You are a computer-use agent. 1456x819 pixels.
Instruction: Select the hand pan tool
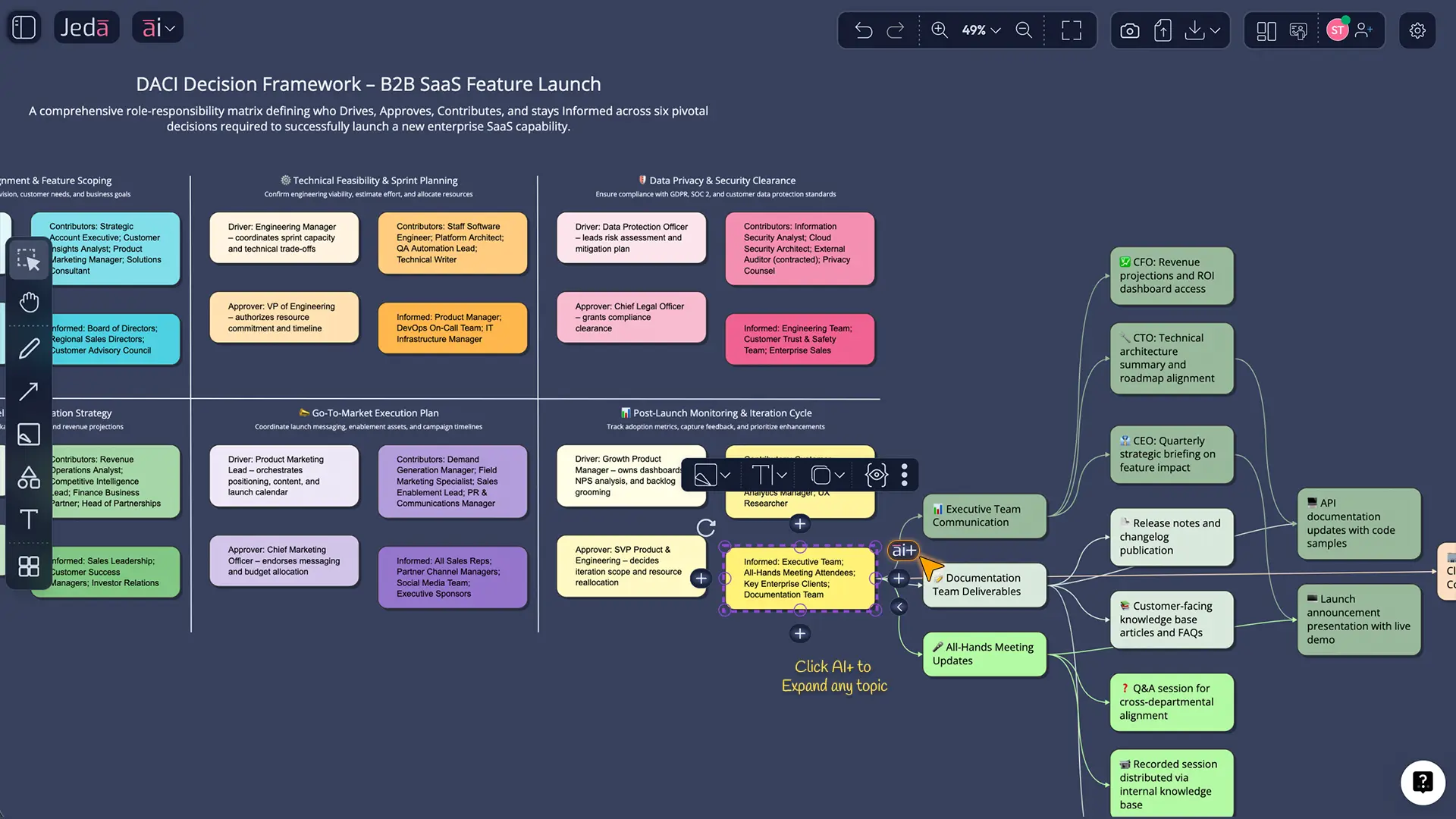pyautogui.click(x=29, y=303)
